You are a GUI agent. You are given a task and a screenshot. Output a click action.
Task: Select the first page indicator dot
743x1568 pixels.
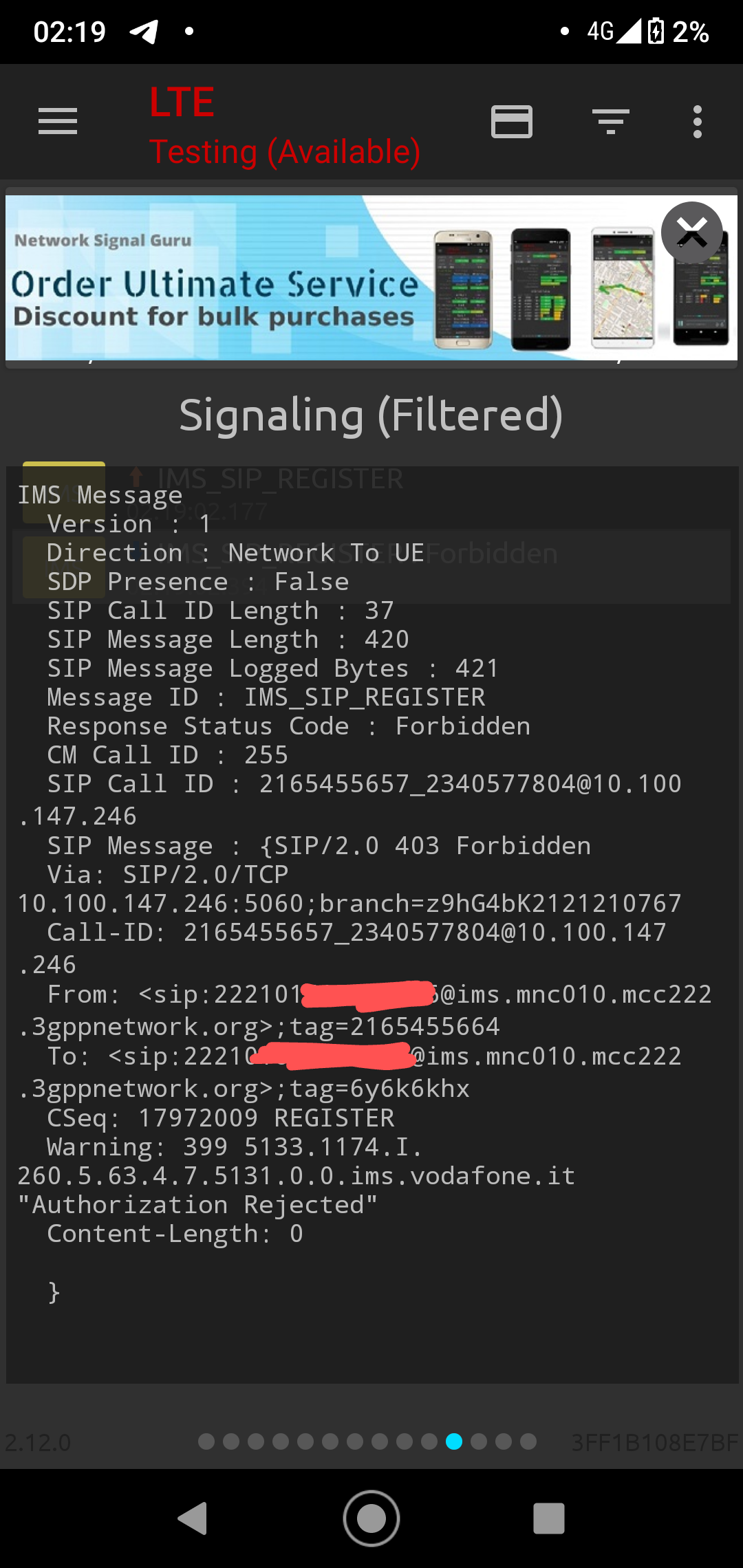206,1441
